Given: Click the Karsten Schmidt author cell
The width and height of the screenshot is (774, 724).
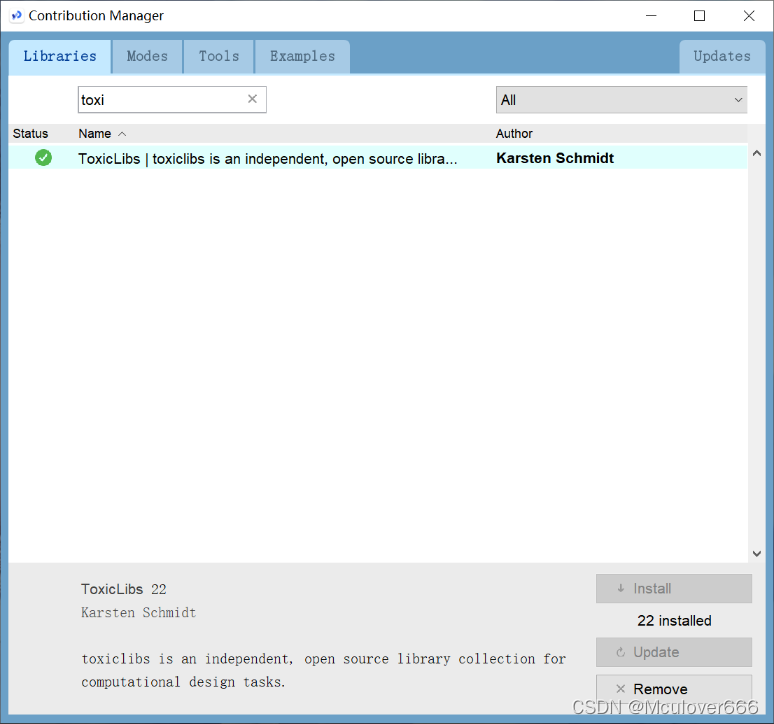Looking at the screenshot, I should coord(555,158).
